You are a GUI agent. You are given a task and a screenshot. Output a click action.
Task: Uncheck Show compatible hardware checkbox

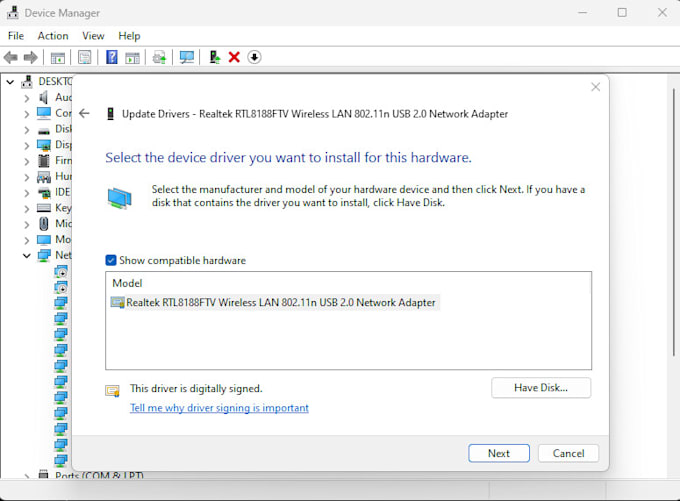tap(111, 260)
